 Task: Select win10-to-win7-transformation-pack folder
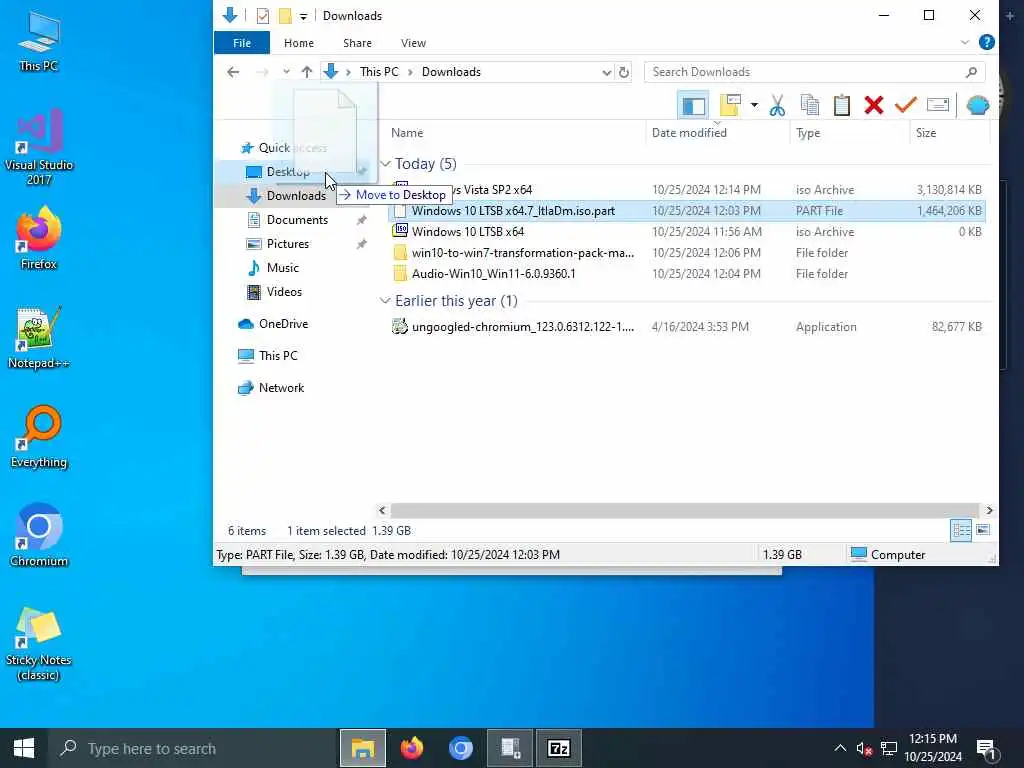(686, 253)
